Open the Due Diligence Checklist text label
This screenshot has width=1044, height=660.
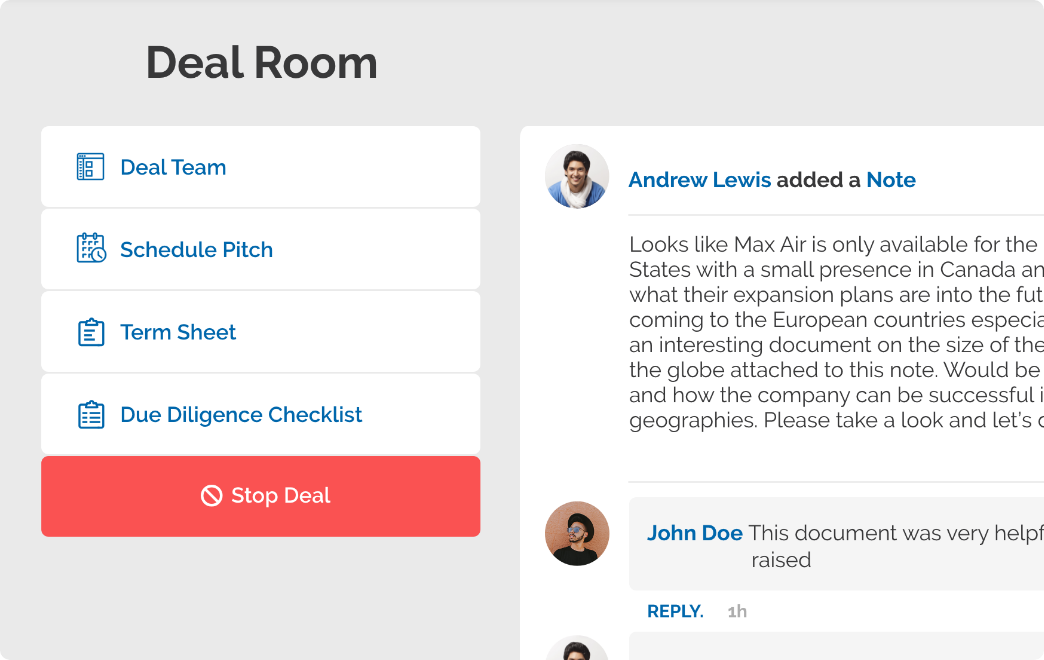(x=241, y=414)
